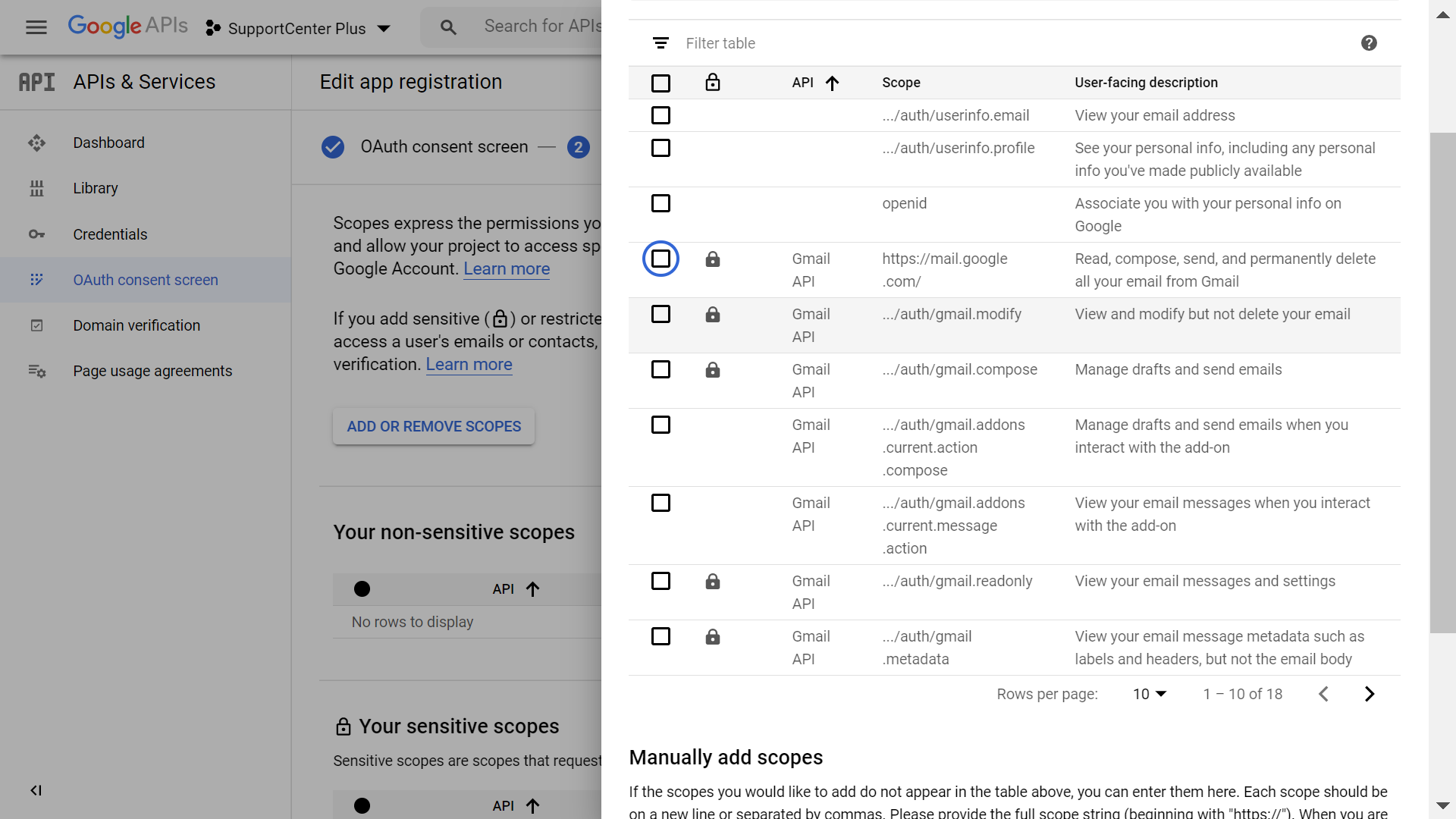This screenshot has height=819, width=1456.
Task: Open the rows per page dropdown
Action: [x=1149, y=694]
